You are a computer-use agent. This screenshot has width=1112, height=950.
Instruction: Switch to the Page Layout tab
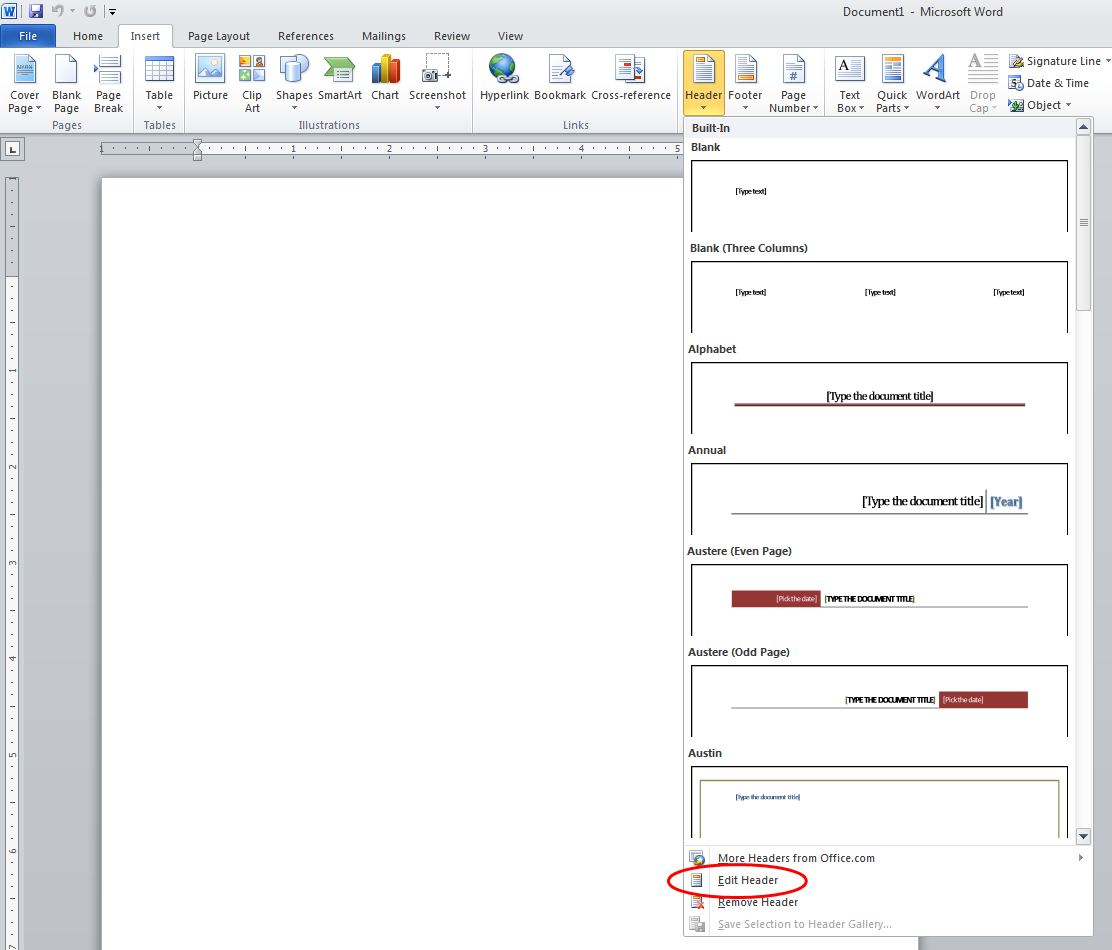pos(218,35)
